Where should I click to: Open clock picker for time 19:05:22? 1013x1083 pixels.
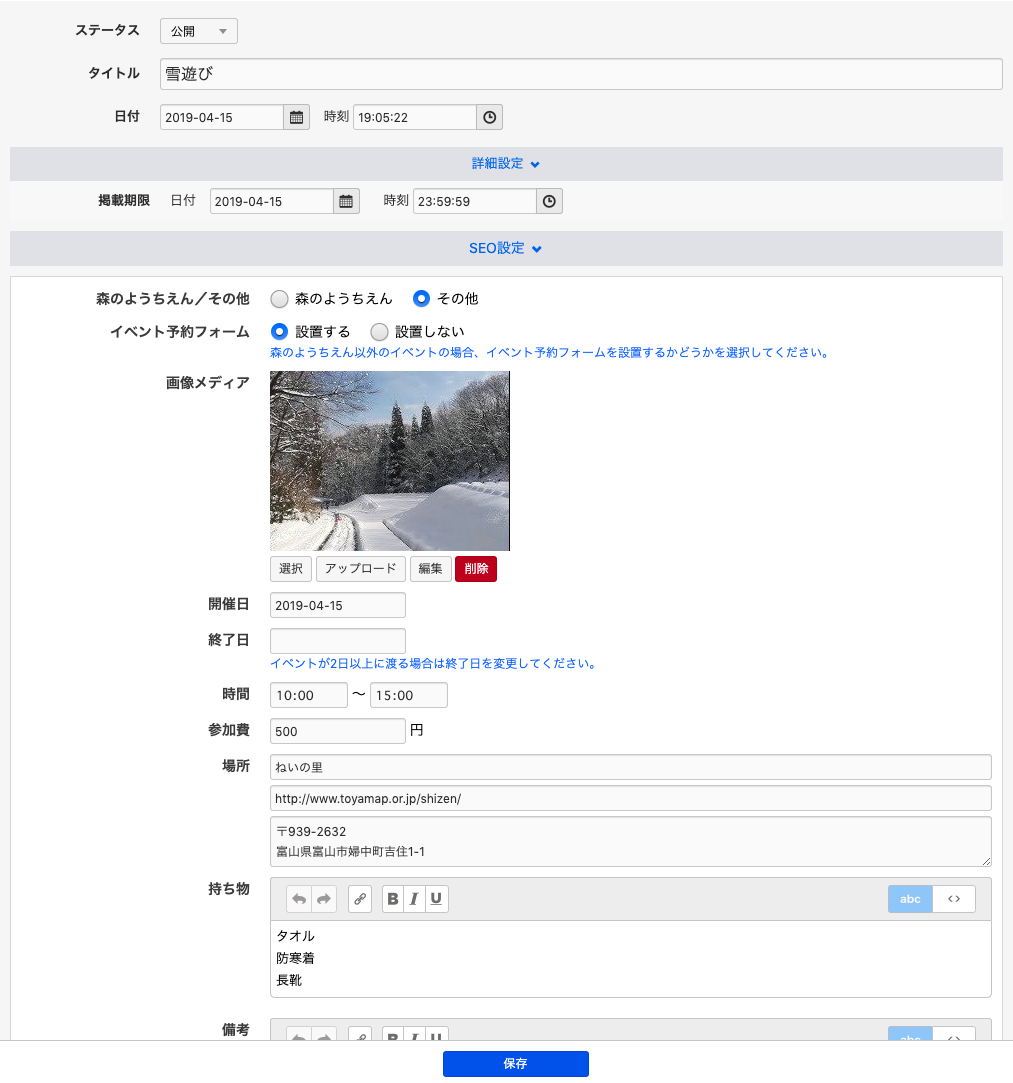(x=489, y=117)
